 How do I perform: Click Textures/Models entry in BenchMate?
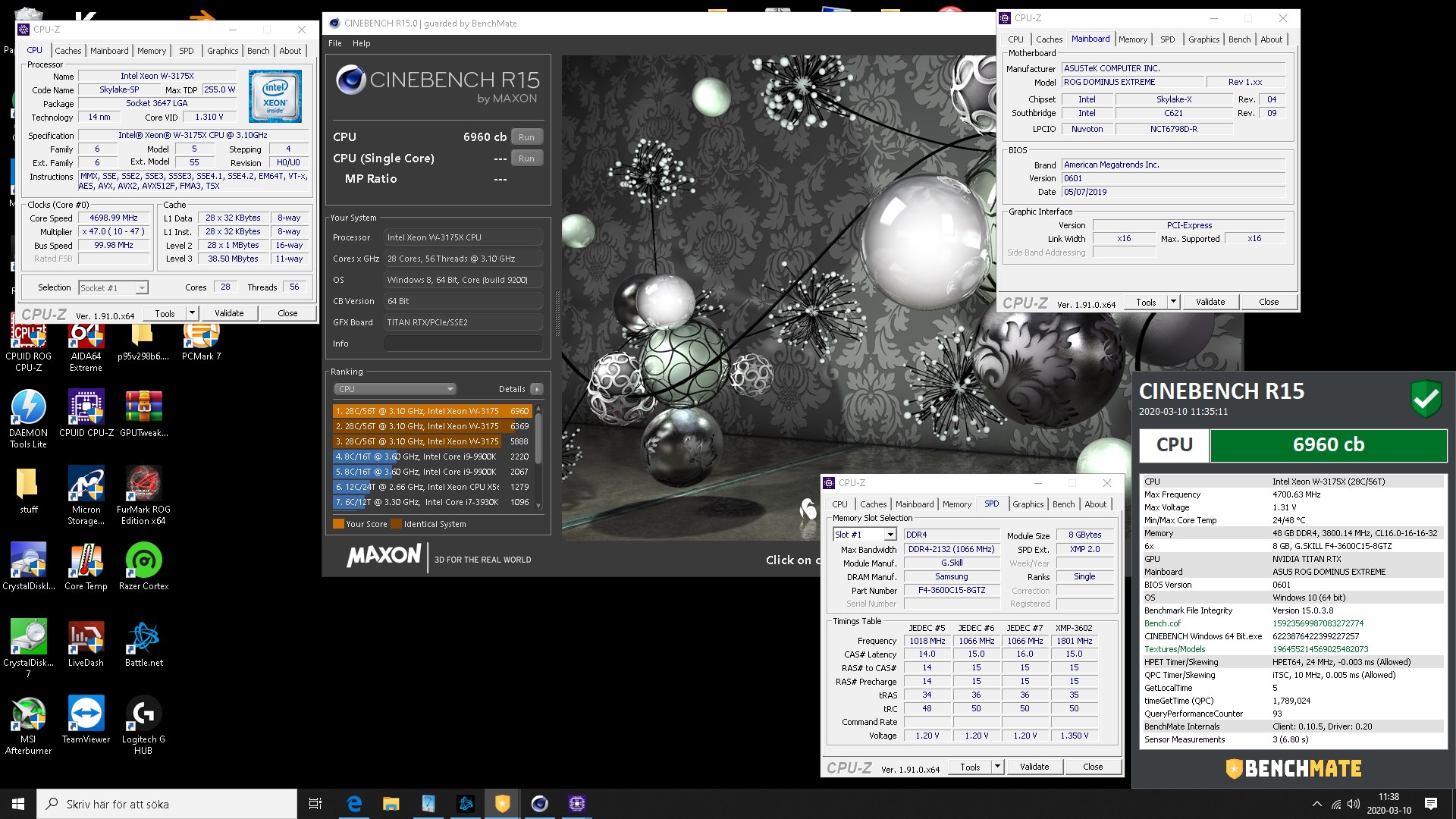(x=1174, y=649)
